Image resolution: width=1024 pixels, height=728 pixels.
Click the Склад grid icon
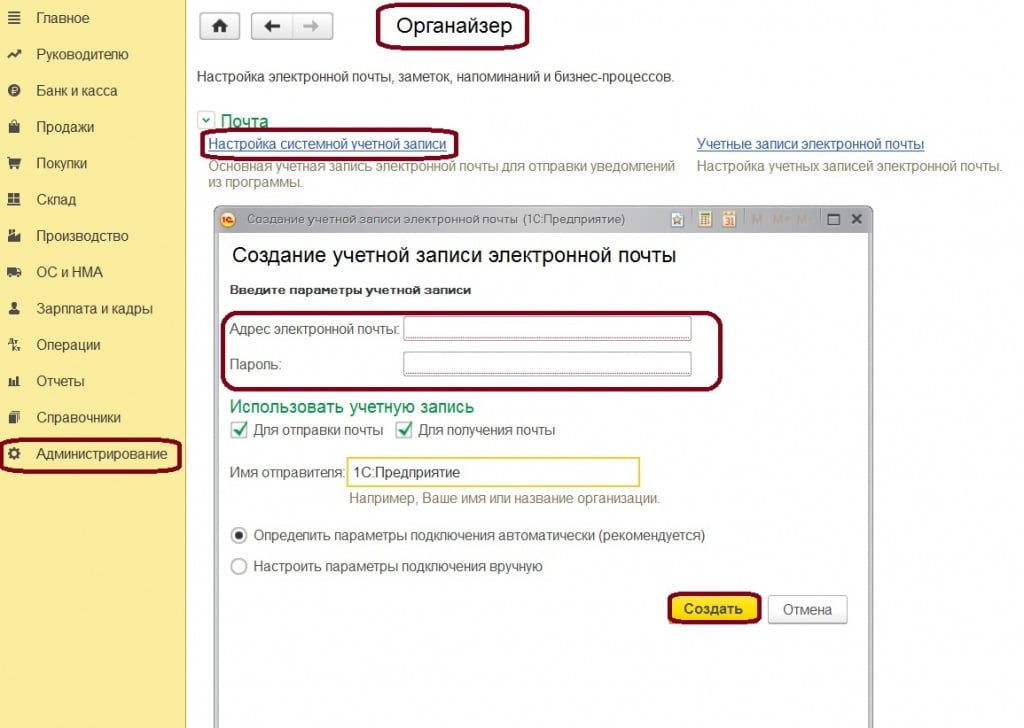tap(14, 199)
